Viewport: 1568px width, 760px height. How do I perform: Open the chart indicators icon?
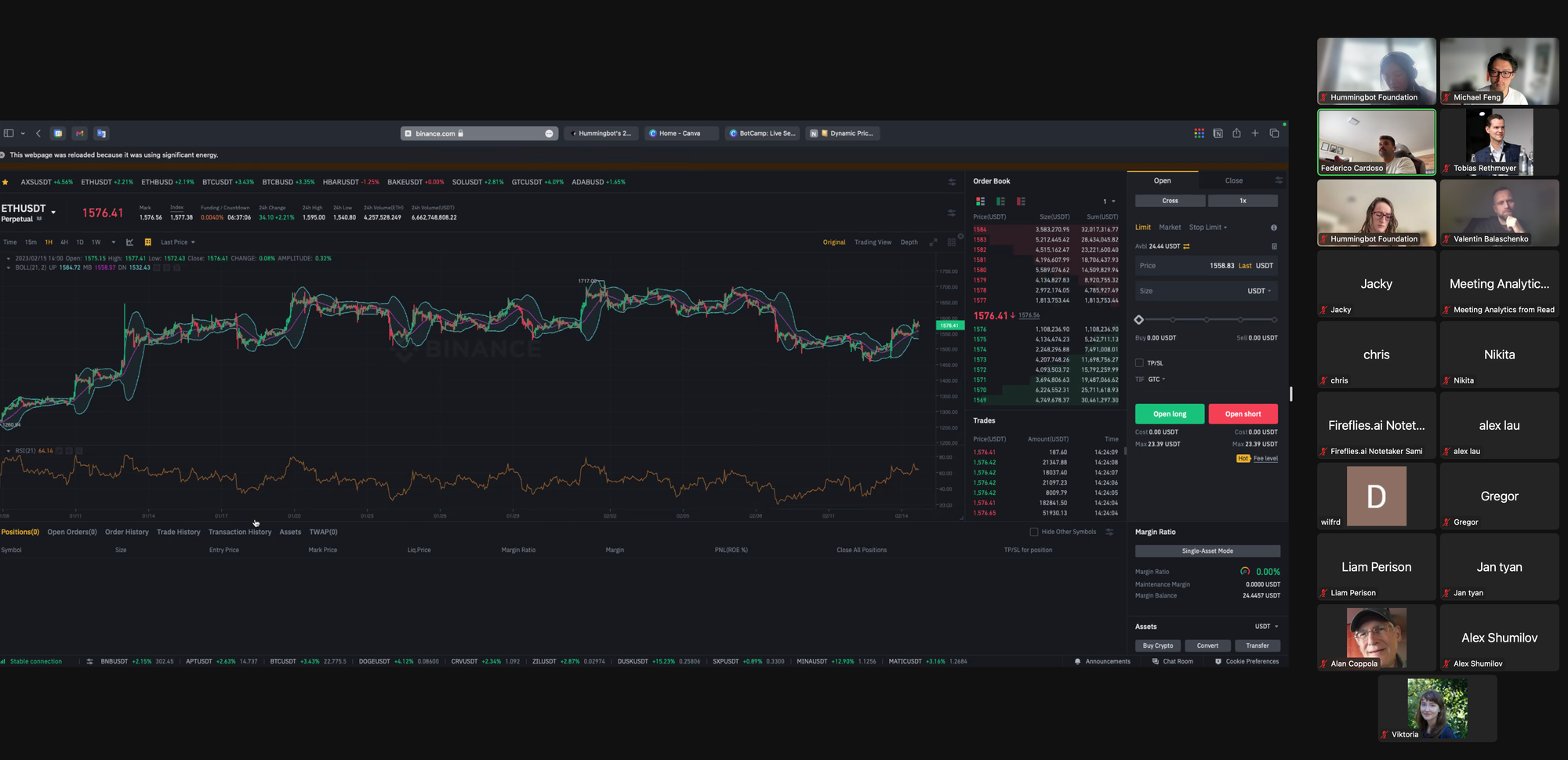point(130,242)
